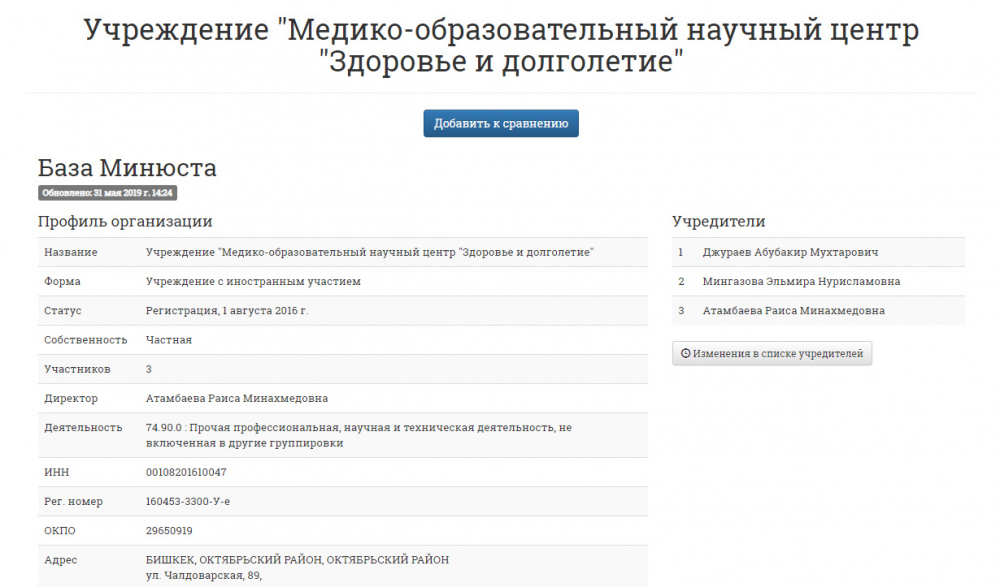The image size is (1000, 587).
Task: Click the ОКПО value 29650919
Action: 169,530
